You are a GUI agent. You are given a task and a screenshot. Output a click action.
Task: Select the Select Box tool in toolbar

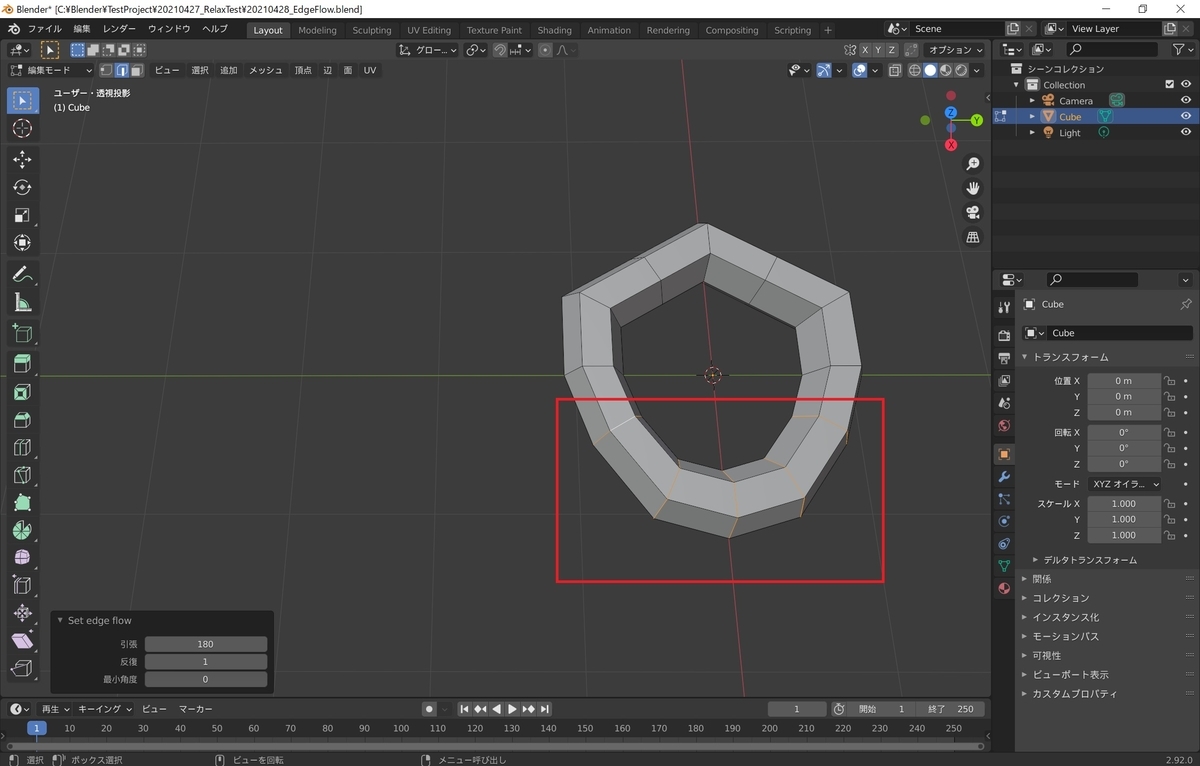pos(22,100)
